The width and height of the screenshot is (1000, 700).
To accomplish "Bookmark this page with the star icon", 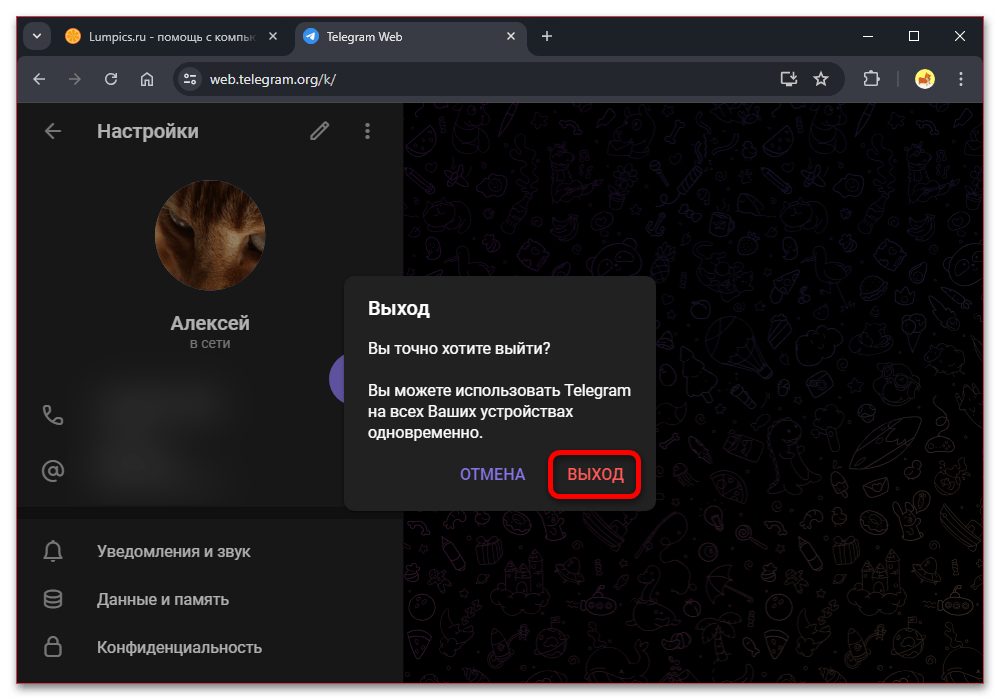I will (821, 79).
